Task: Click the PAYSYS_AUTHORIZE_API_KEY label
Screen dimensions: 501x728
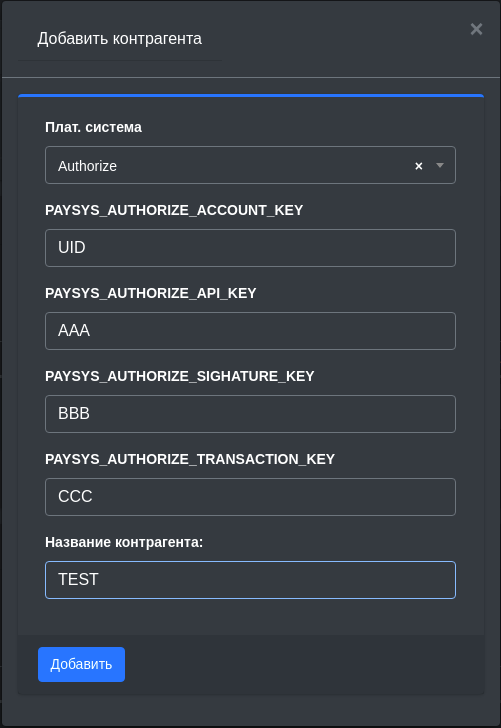Action: pyautogui.click(x=150, y=293)
